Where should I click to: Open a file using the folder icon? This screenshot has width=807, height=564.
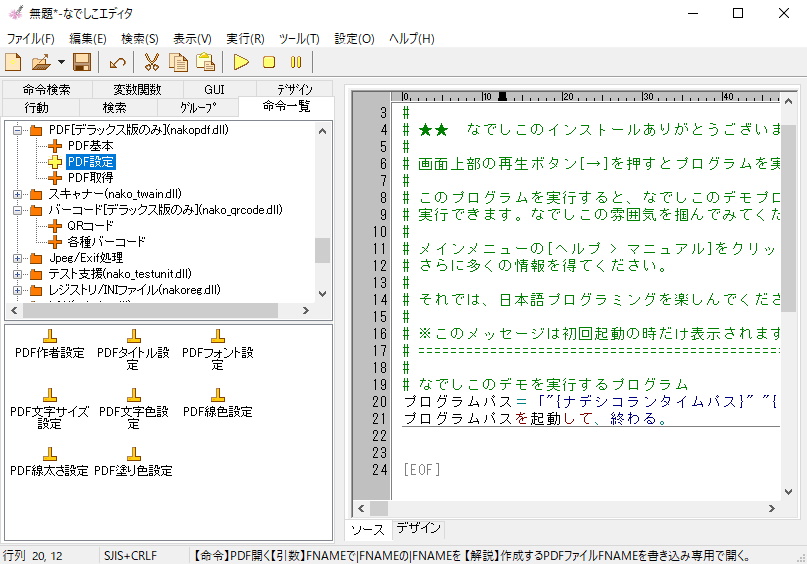click(41, 62)
